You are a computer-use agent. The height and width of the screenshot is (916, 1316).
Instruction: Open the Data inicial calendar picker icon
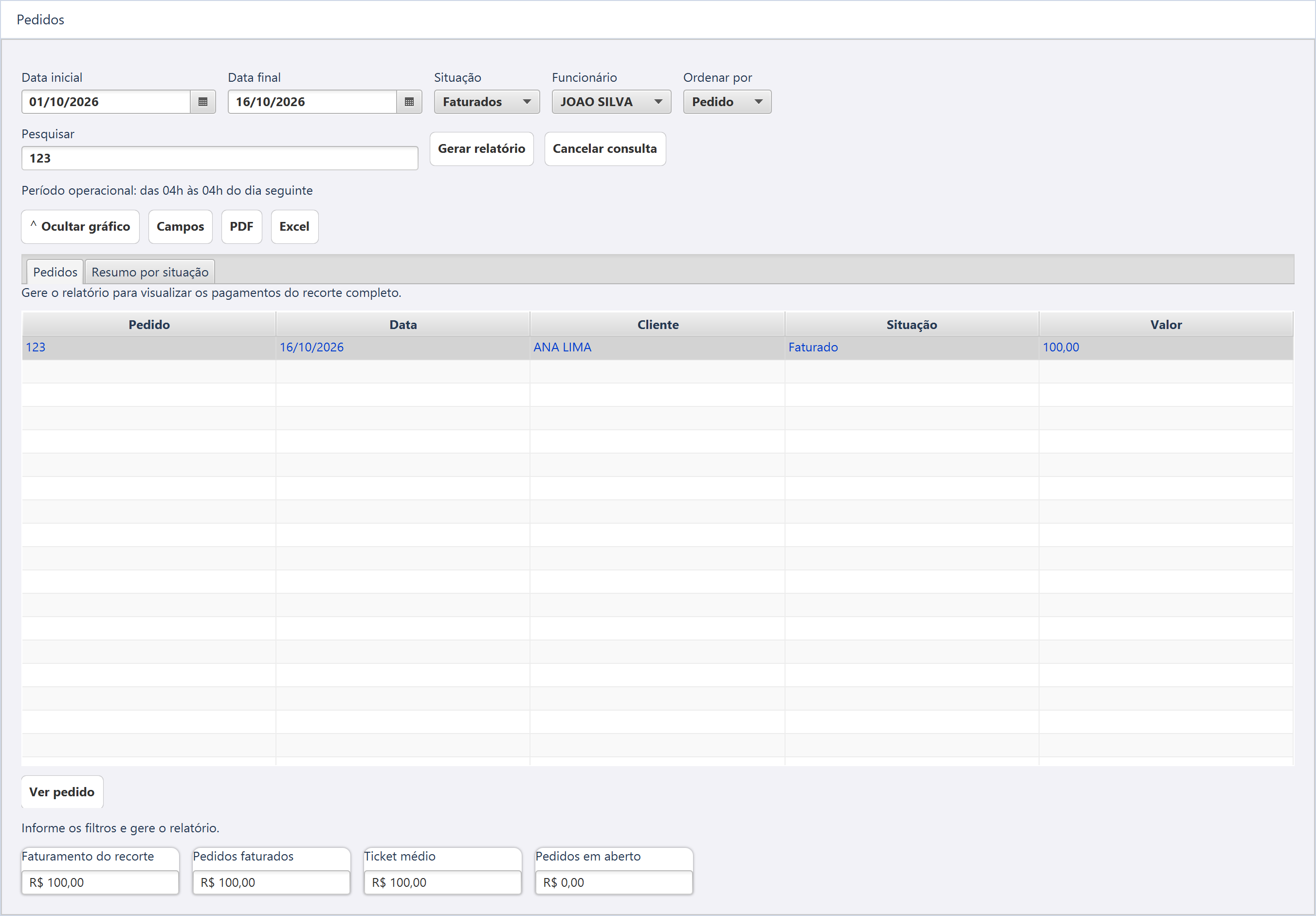click(202, 101)
